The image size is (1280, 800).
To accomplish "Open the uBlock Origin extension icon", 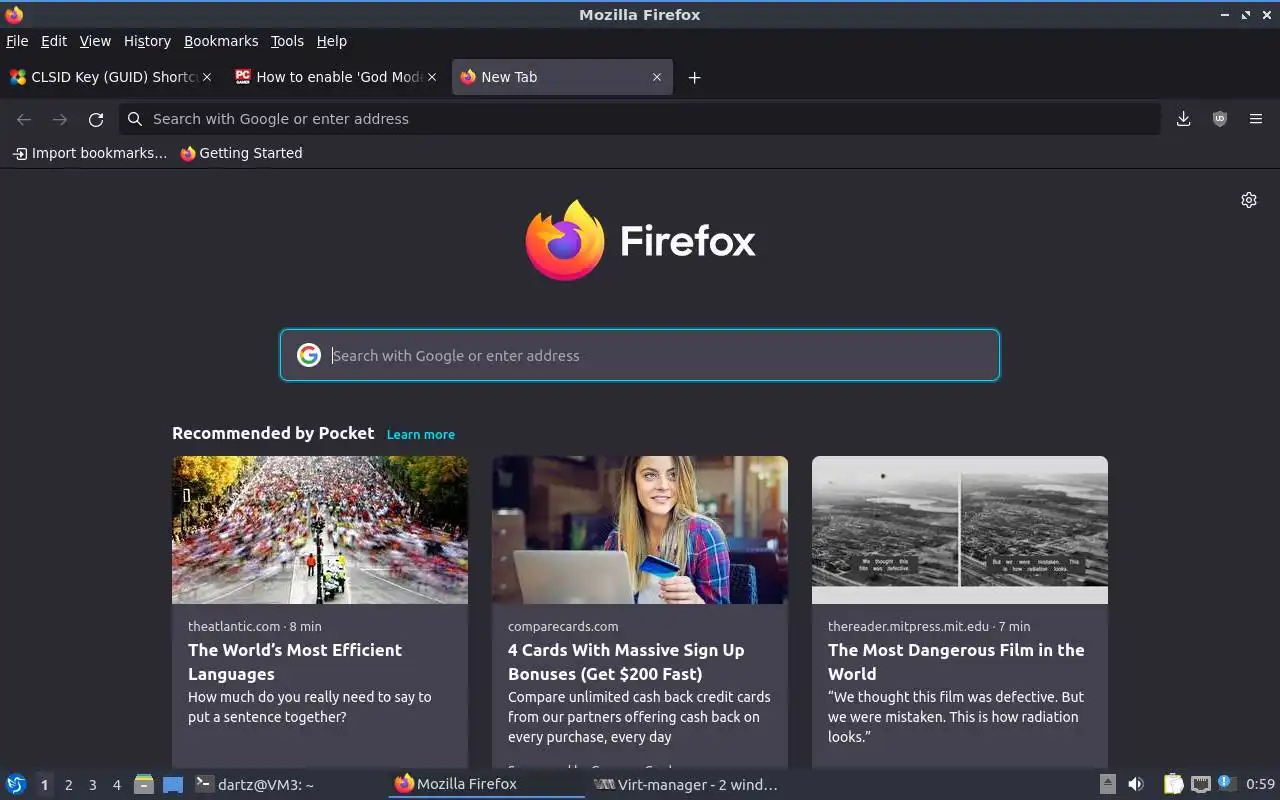I will pos(1219,119).
